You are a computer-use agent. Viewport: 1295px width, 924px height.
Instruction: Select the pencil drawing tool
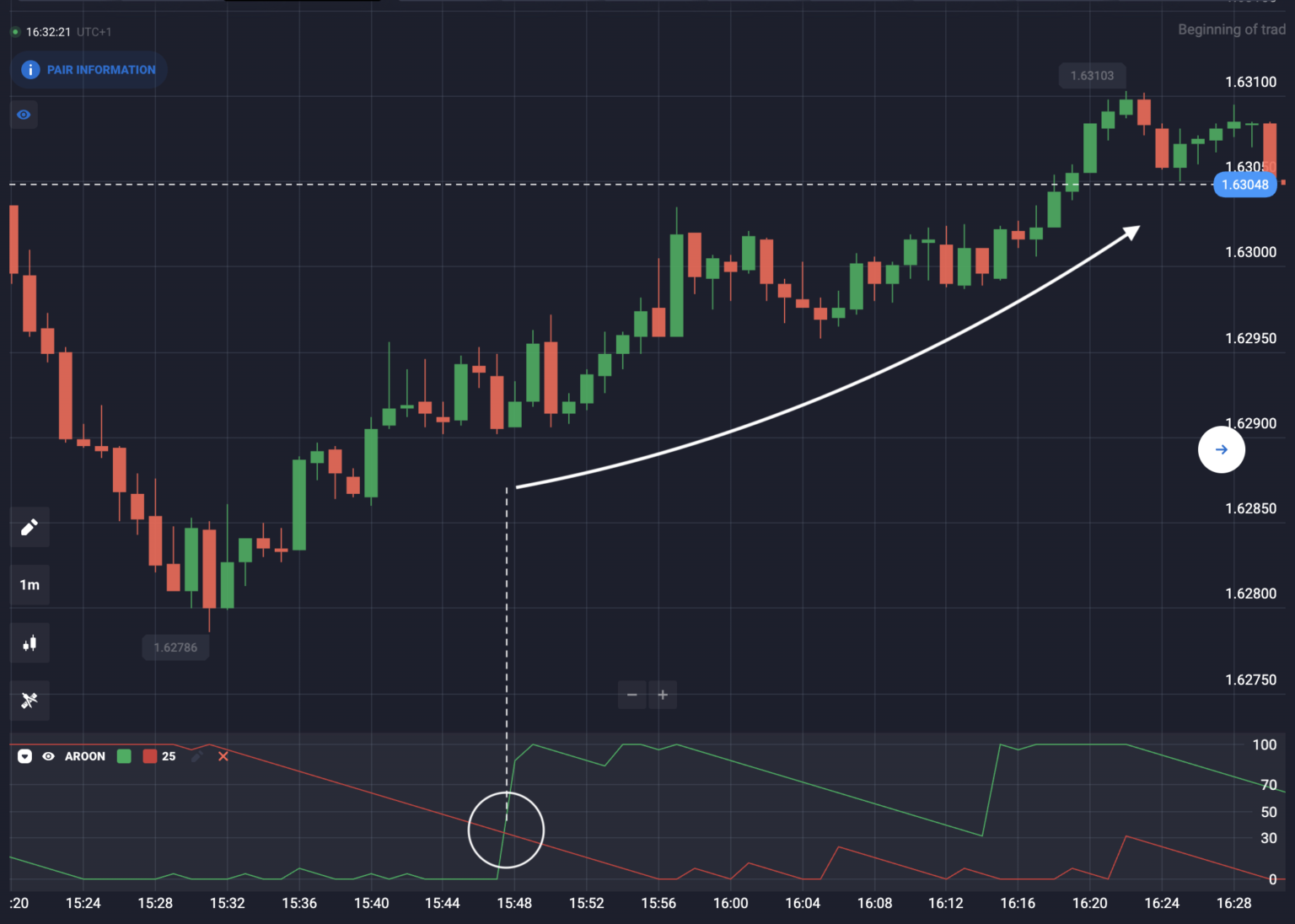30,528
